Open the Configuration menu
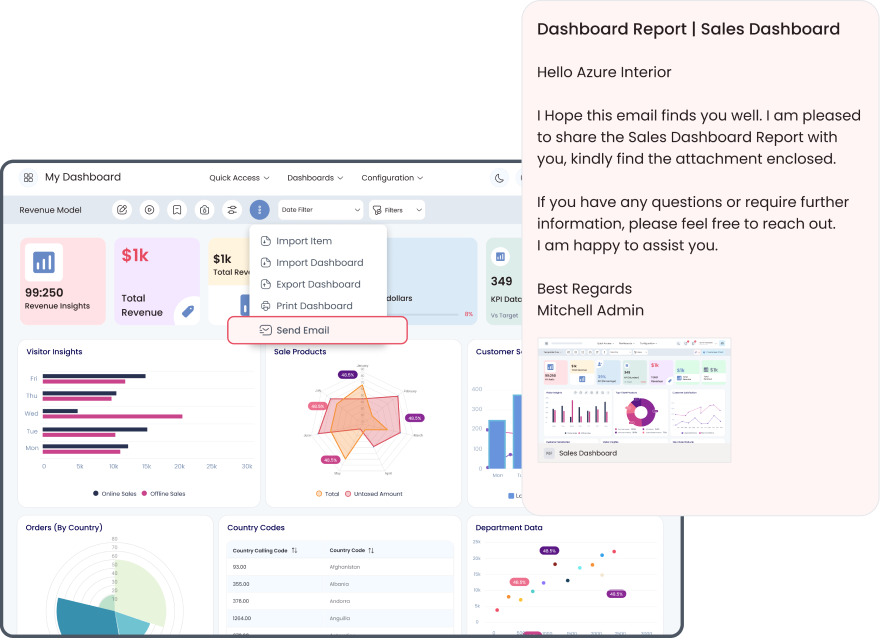Viewport: 884px width, 638px height. (391, 178)
